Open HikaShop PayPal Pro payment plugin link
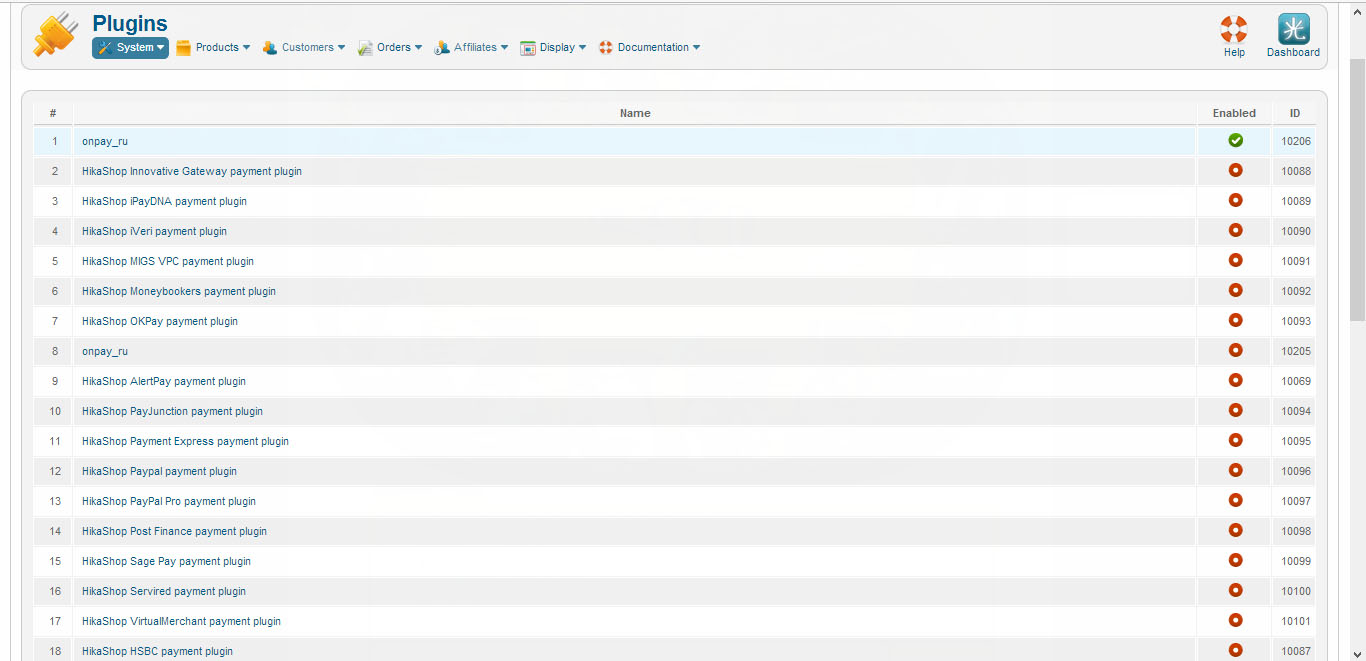 coord(169,501)
